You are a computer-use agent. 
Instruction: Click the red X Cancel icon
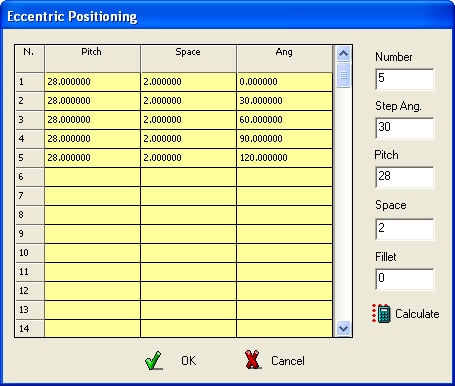[252, 360]
